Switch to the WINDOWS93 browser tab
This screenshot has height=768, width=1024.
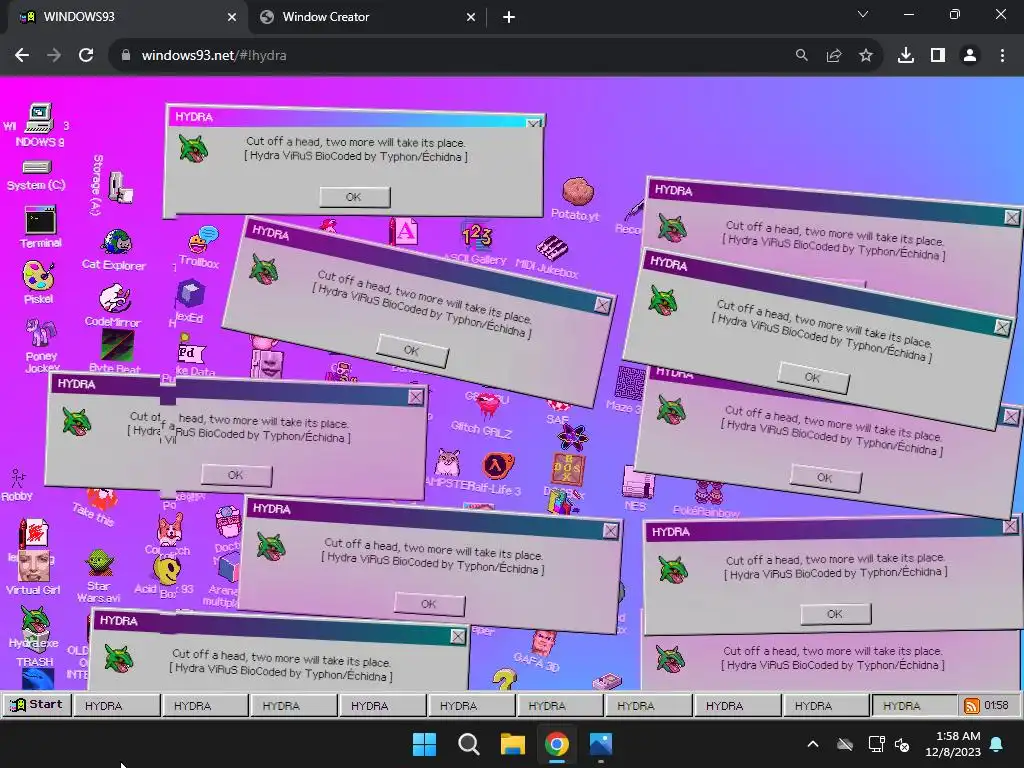coord(124,17)
